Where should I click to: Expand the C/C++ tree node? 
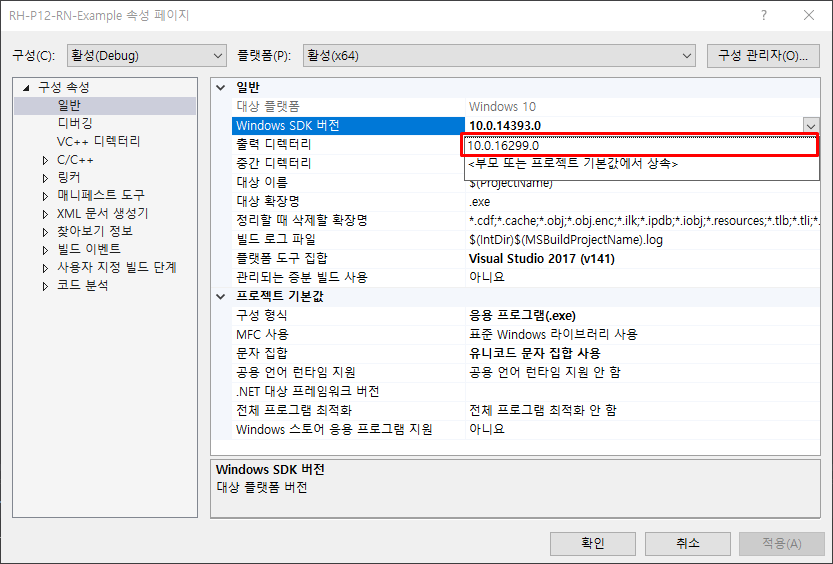coord(45,160)
